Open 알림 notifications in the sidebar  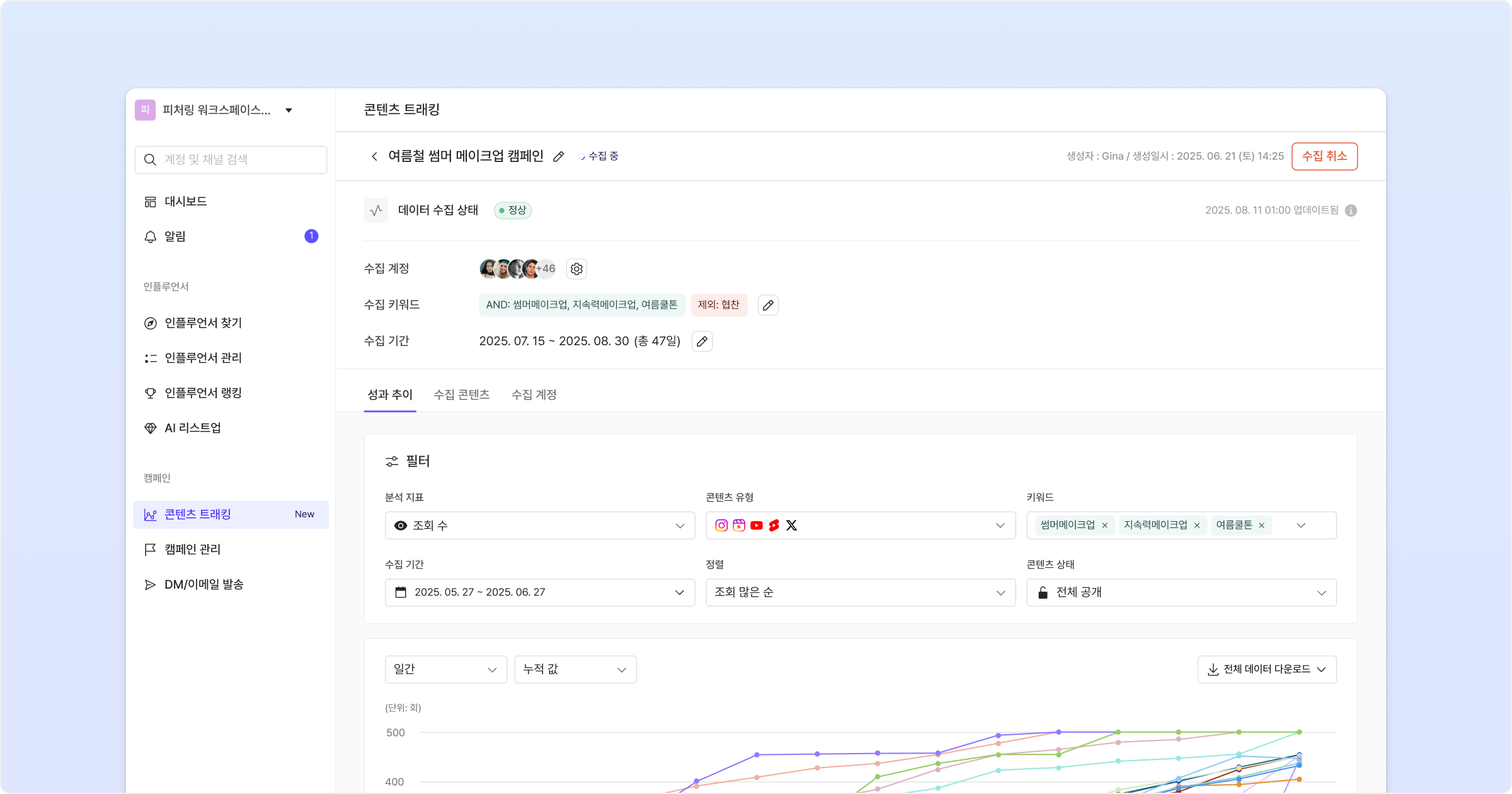(x=175, y=237)
